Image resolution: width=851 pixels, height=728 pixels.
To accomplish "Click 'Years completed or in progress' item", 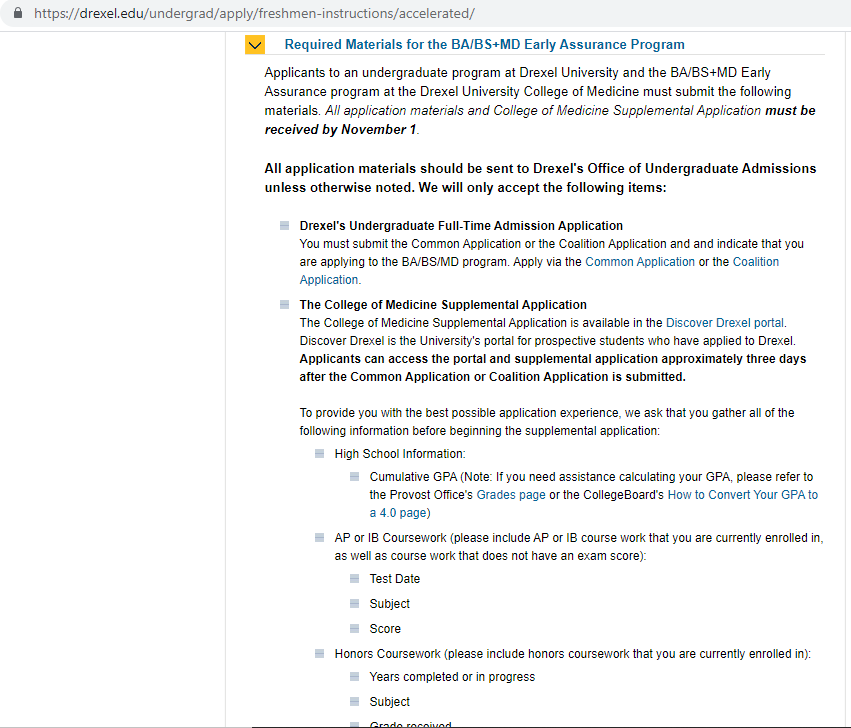I will point(452,677).
